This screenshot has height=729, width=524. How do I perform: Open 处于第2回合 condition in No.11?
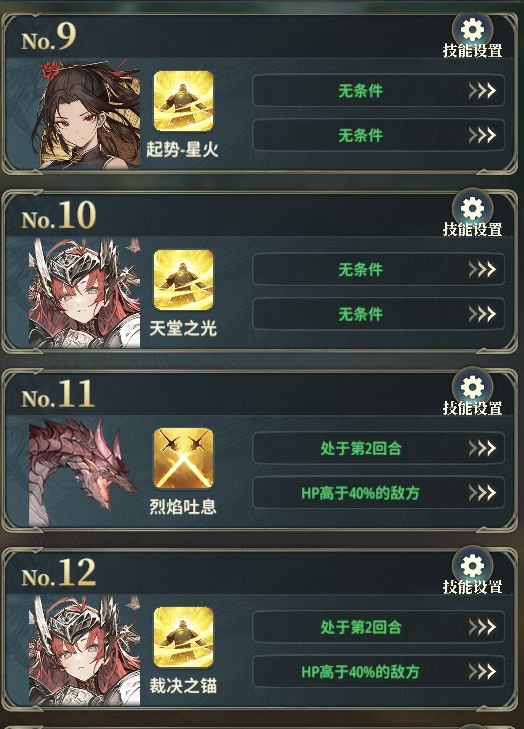(x=378, y=448)
